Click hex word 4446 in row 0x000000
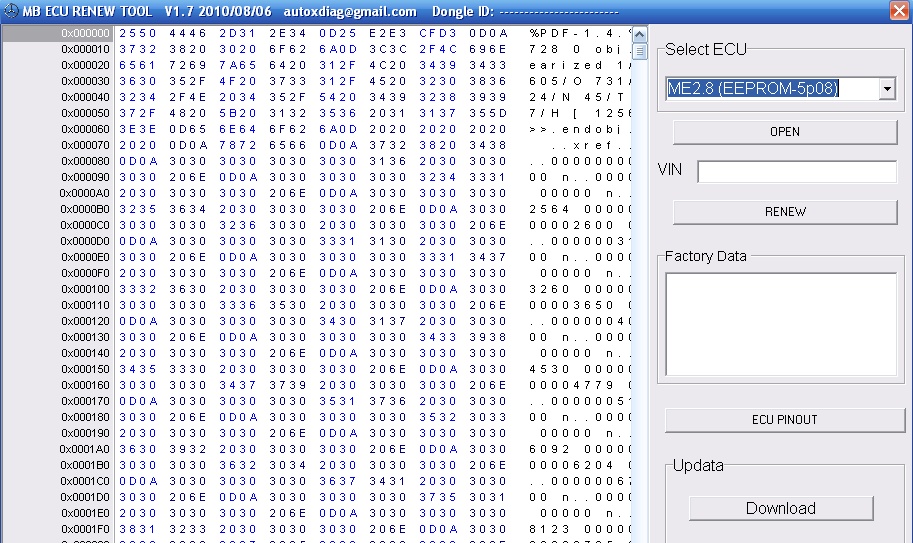Image resolution: width=913 pixels, height=543 pixels. point(188,33)
